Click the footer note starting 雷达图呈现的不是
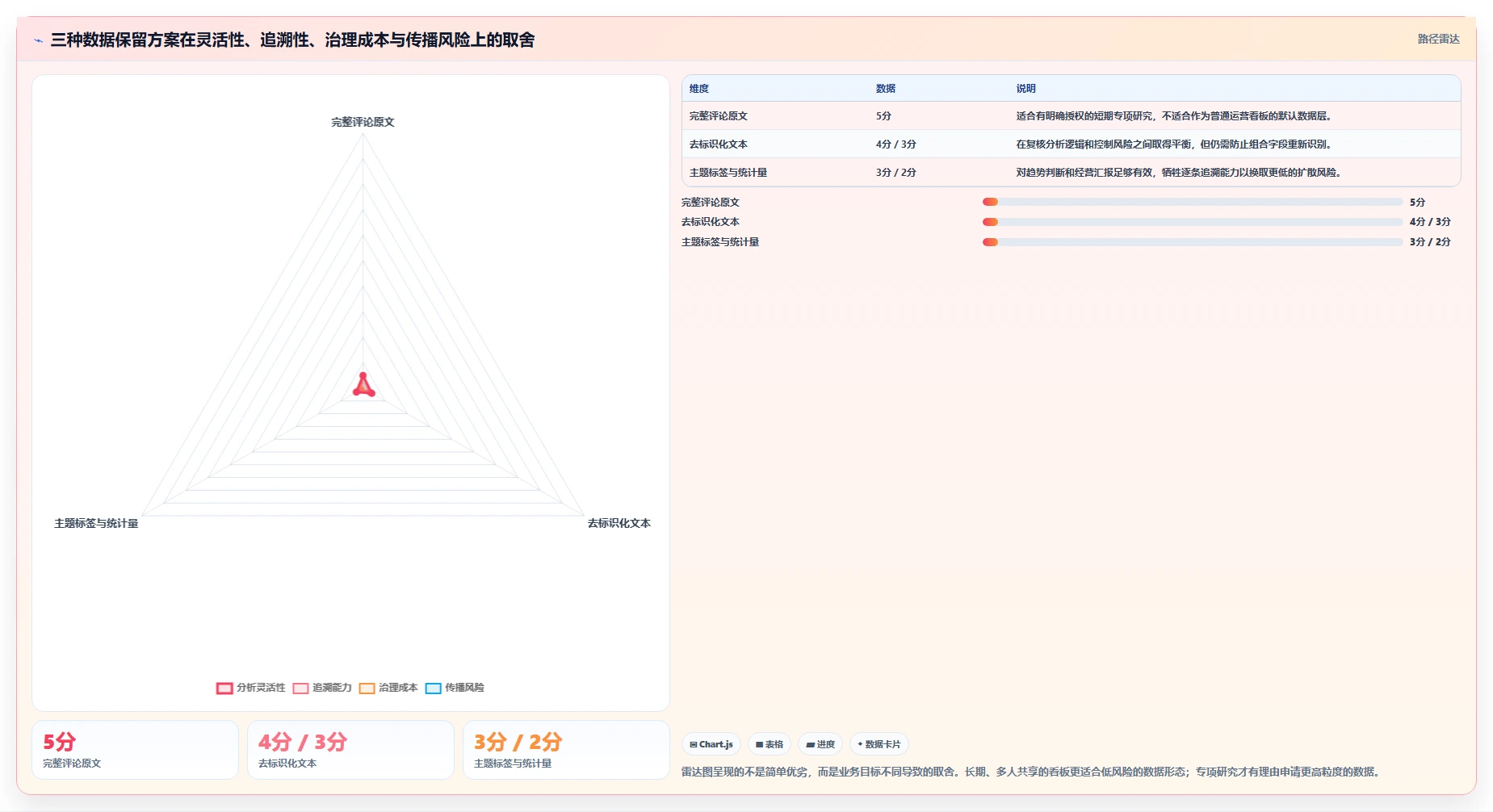The image size is (1493, 812). click(x=1032, y=772)
